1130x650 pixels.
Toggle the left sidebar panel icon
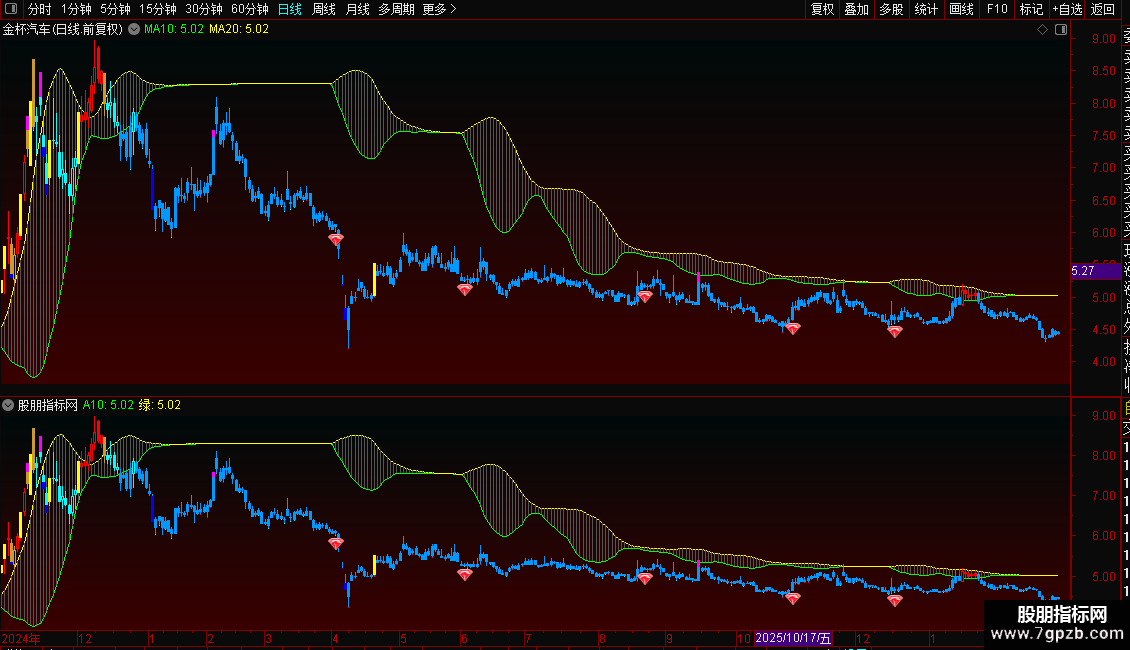click(11, 9)
